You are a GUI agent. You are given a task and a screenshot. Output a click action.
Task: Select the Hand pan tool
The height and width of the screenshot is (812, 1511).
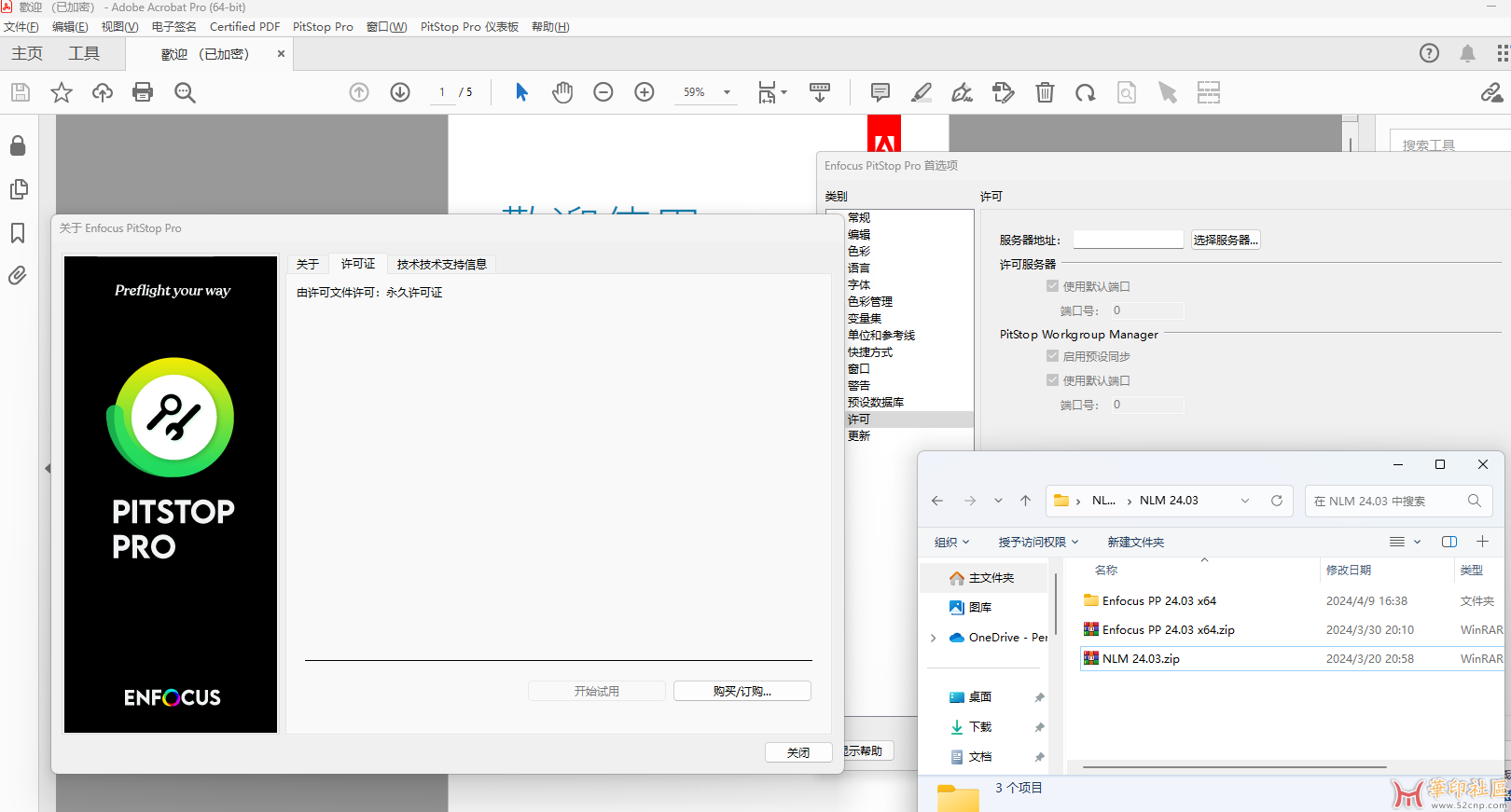click(562, 92)
